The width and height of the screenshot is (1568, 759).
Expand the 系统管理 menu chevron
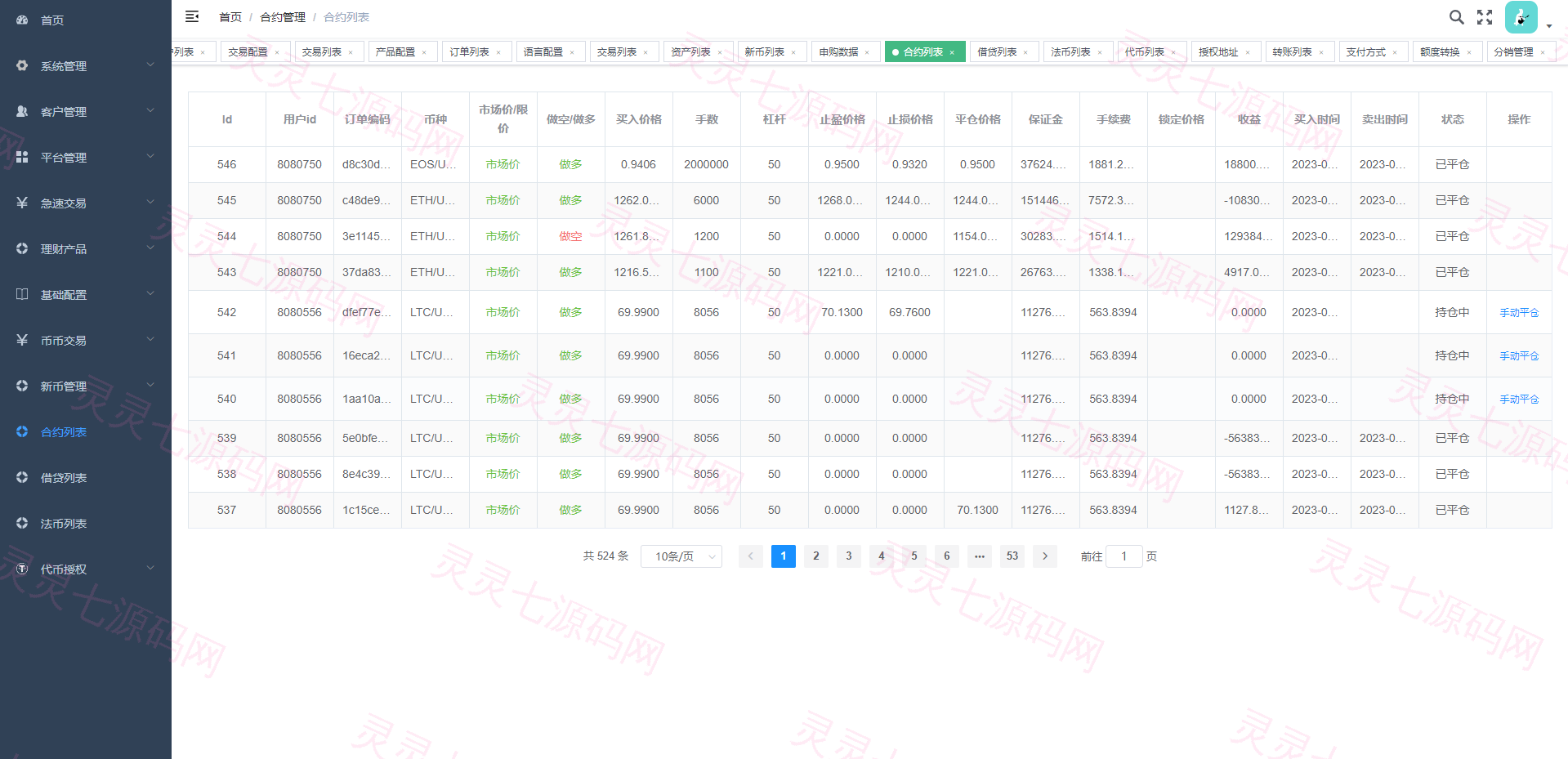tap(150, 65)
